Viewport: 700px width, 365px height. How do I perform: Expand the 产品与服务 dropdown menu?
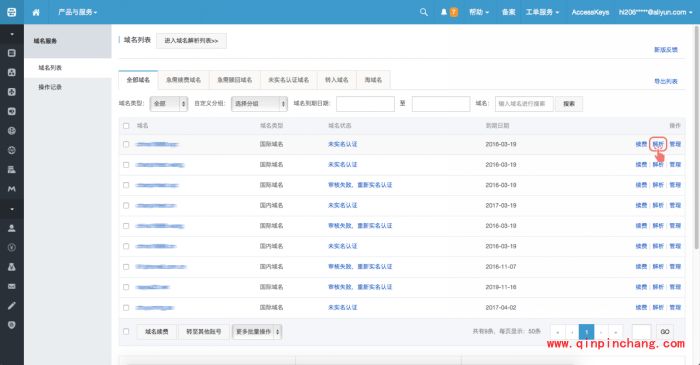tap(77, 12)
